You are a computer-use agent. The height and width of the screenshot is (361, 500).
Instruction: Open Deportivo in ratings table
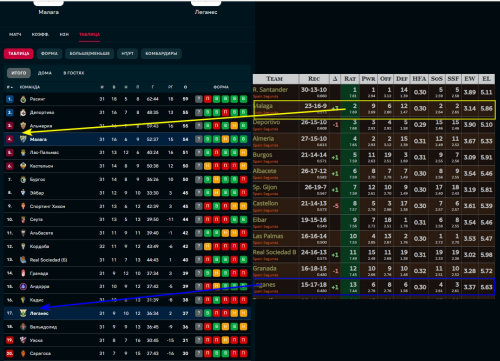point(266,122)
